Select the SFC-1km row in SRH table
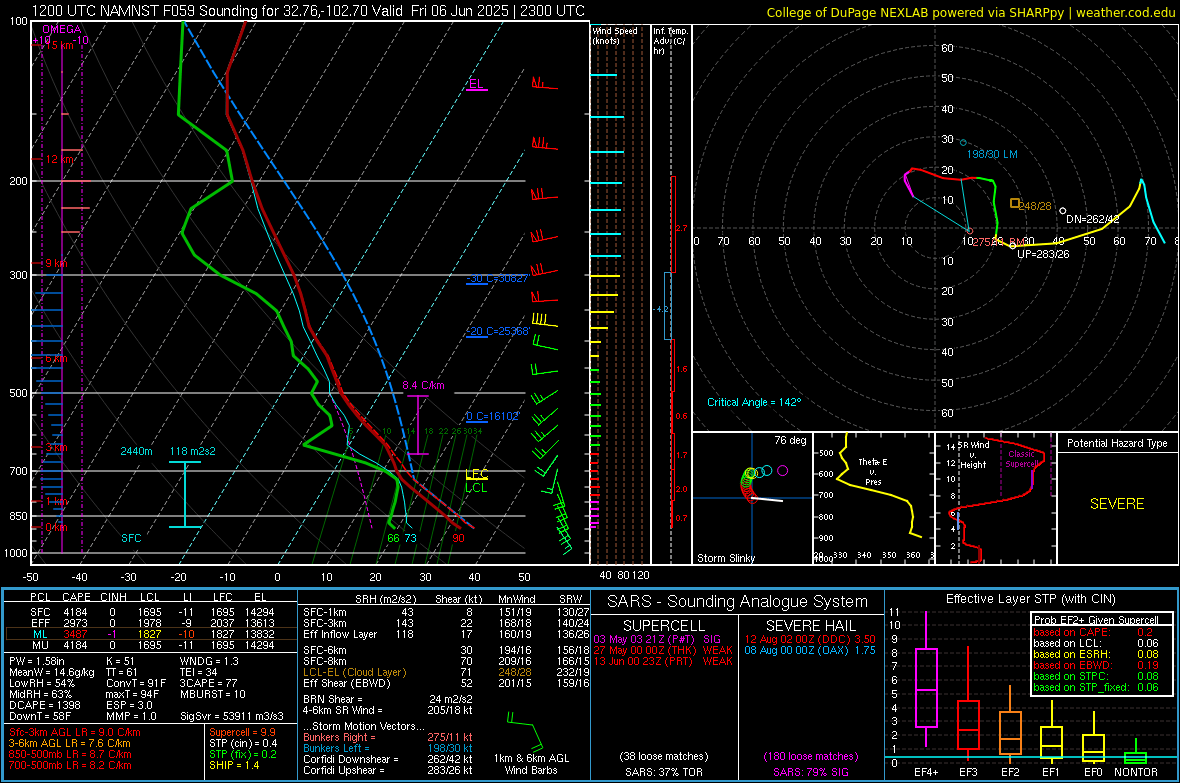The width and height of the screenshot is (1180, 783). (x=446, y=613)
